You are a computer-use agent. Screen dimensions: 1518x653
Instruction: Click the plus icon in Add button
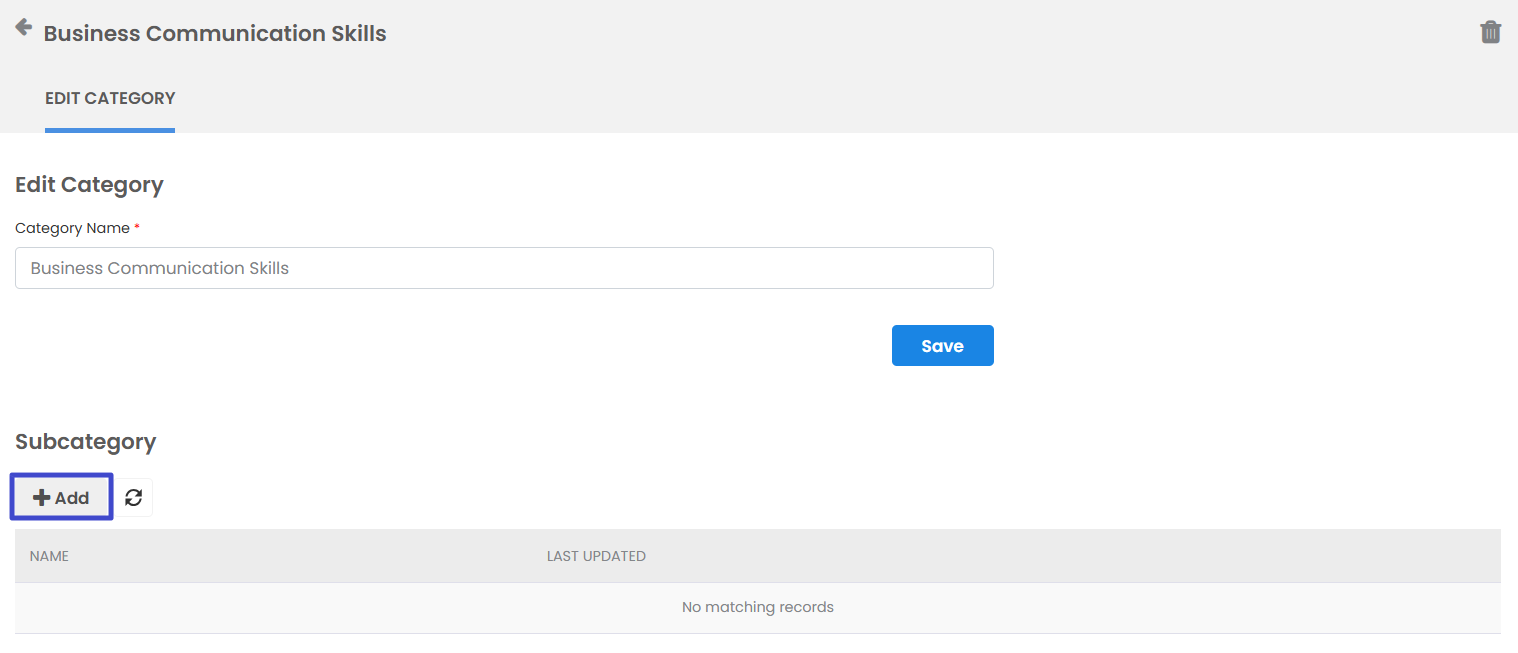tap(41, 498)
